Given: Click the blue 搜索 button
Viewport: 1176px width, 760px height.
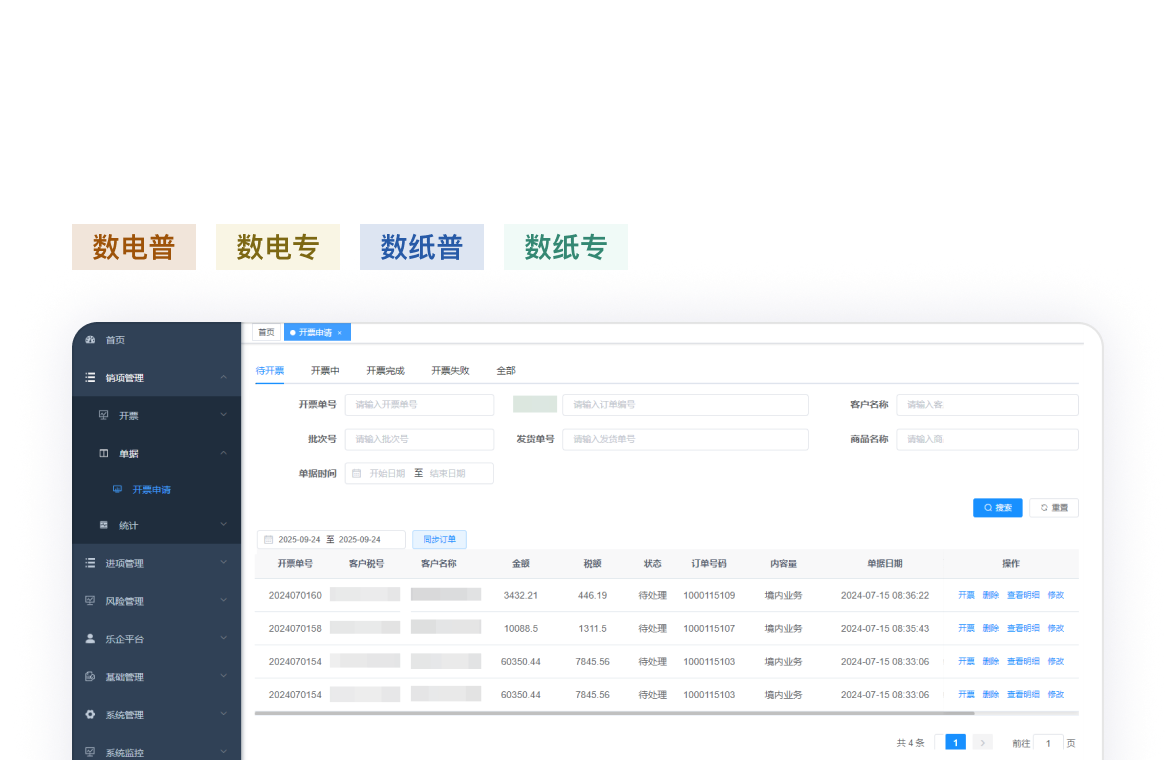Looking at the screenshot, I should click(x=998, y=508).
